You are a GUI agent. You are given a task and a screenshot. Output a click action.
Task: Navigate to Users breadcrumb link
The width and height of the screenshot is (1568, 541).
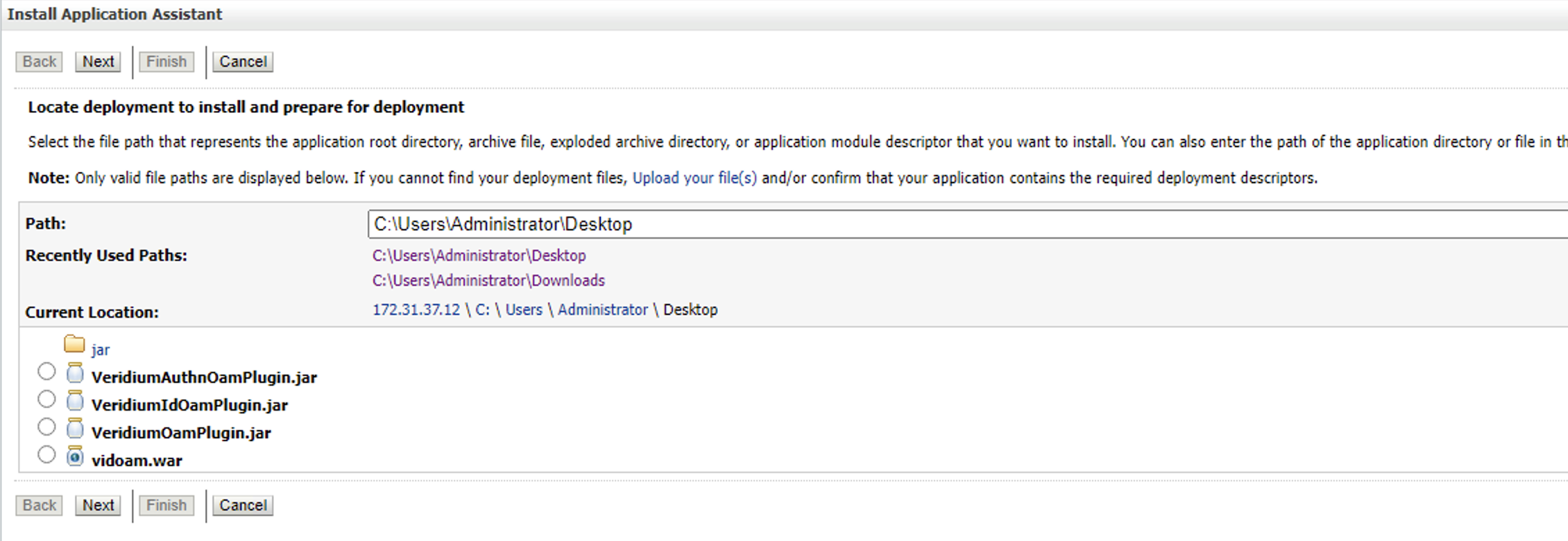click(x=524, y=310)
